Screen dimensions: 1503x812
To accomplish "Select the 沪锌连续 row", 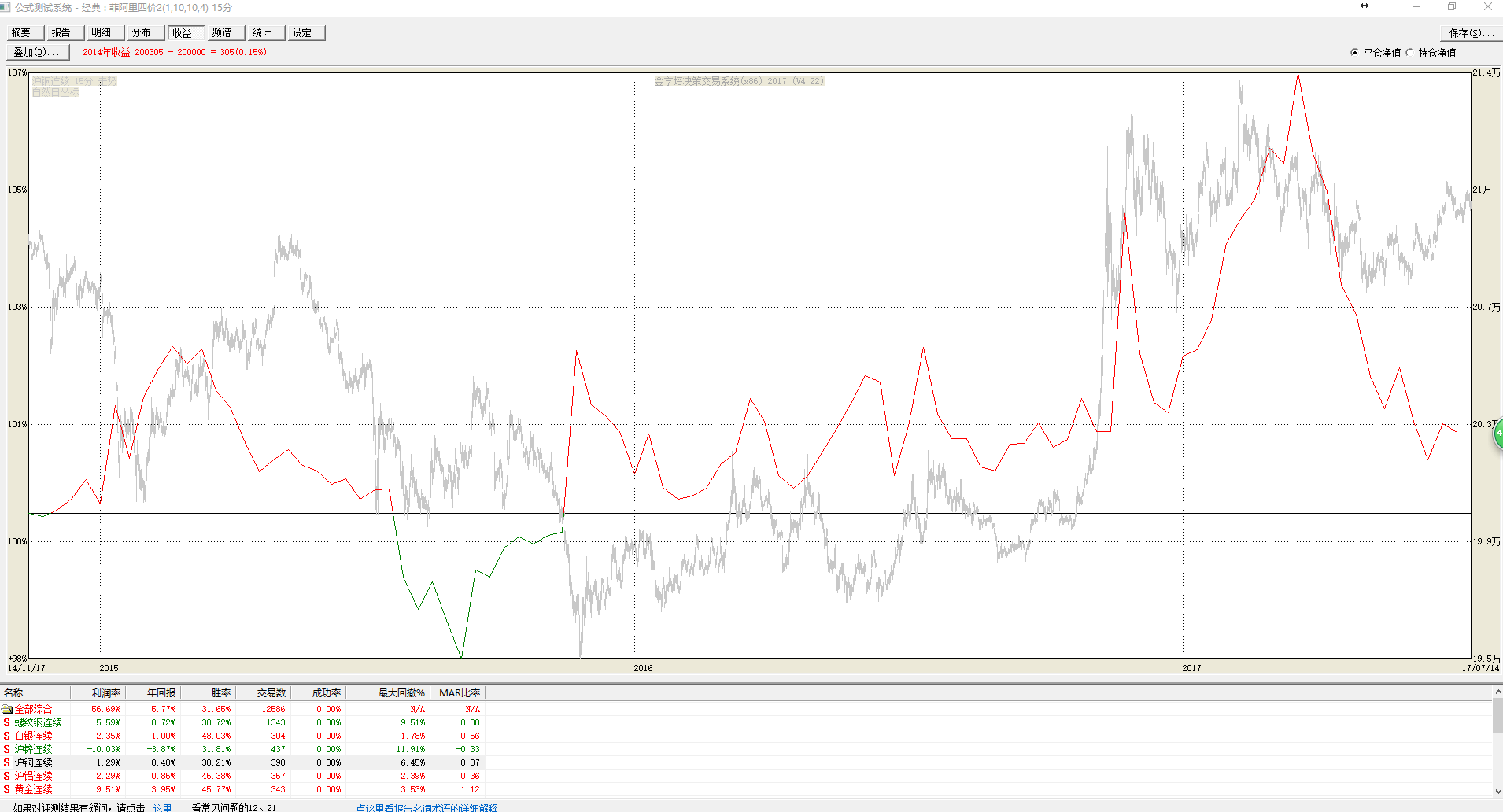I will point(33,749).
